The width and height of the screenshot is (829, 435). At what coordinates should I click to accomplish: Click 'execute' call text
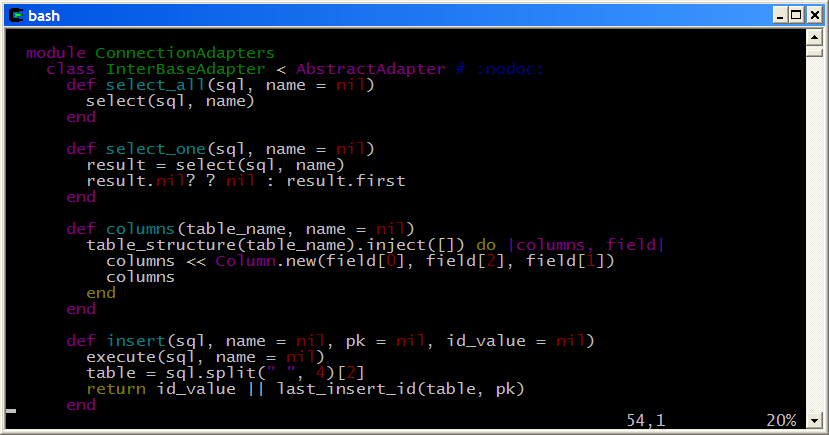[x=121, y=357]
